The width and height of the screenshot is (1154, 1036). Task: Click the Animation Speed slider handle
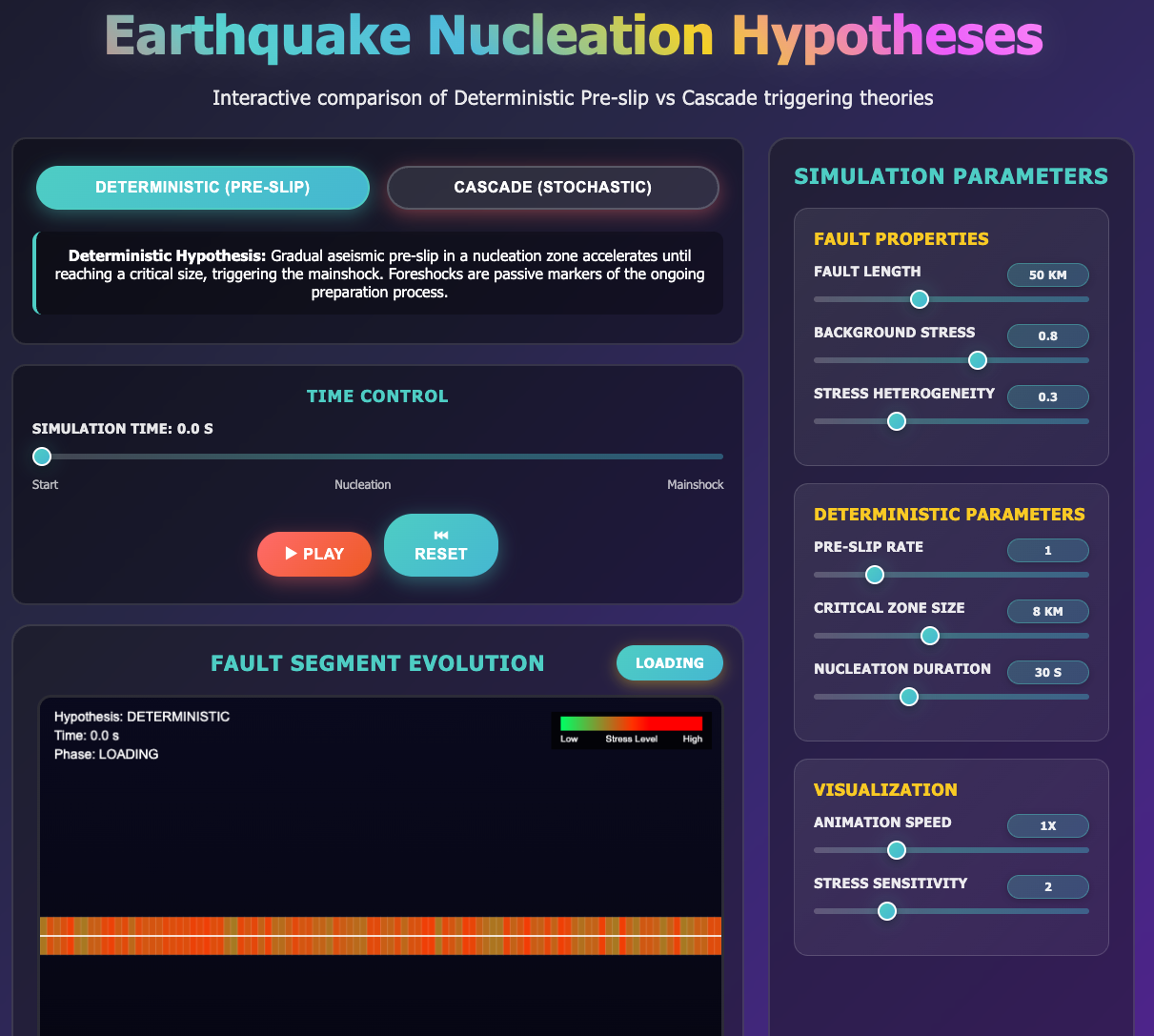(897, 850)
